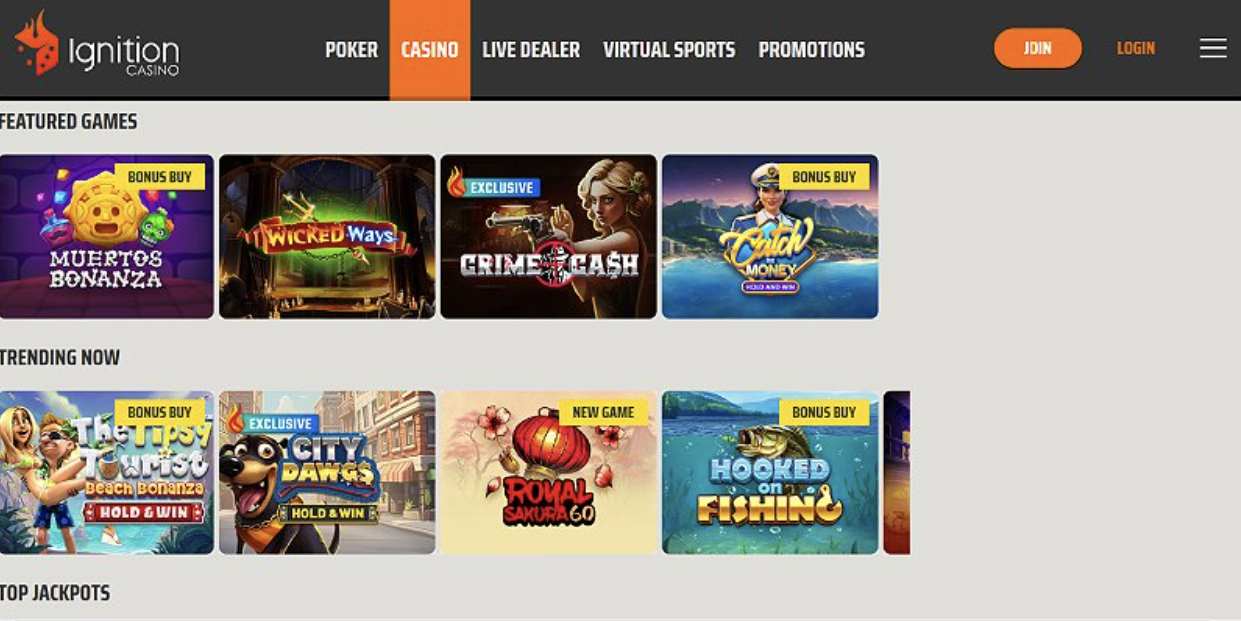Launch the Wicked Ways game

[x=327, y=236]
